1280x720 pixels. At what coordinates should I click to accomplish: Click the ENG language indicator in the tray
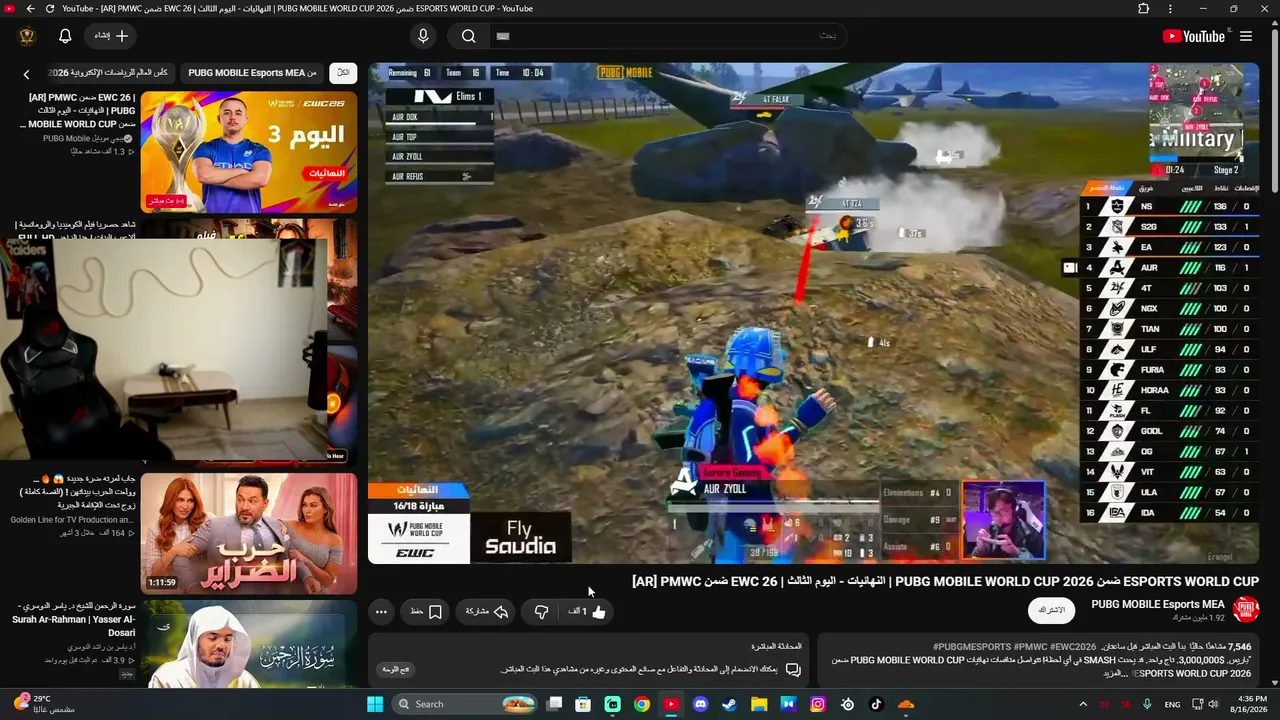click(1172, 704)
